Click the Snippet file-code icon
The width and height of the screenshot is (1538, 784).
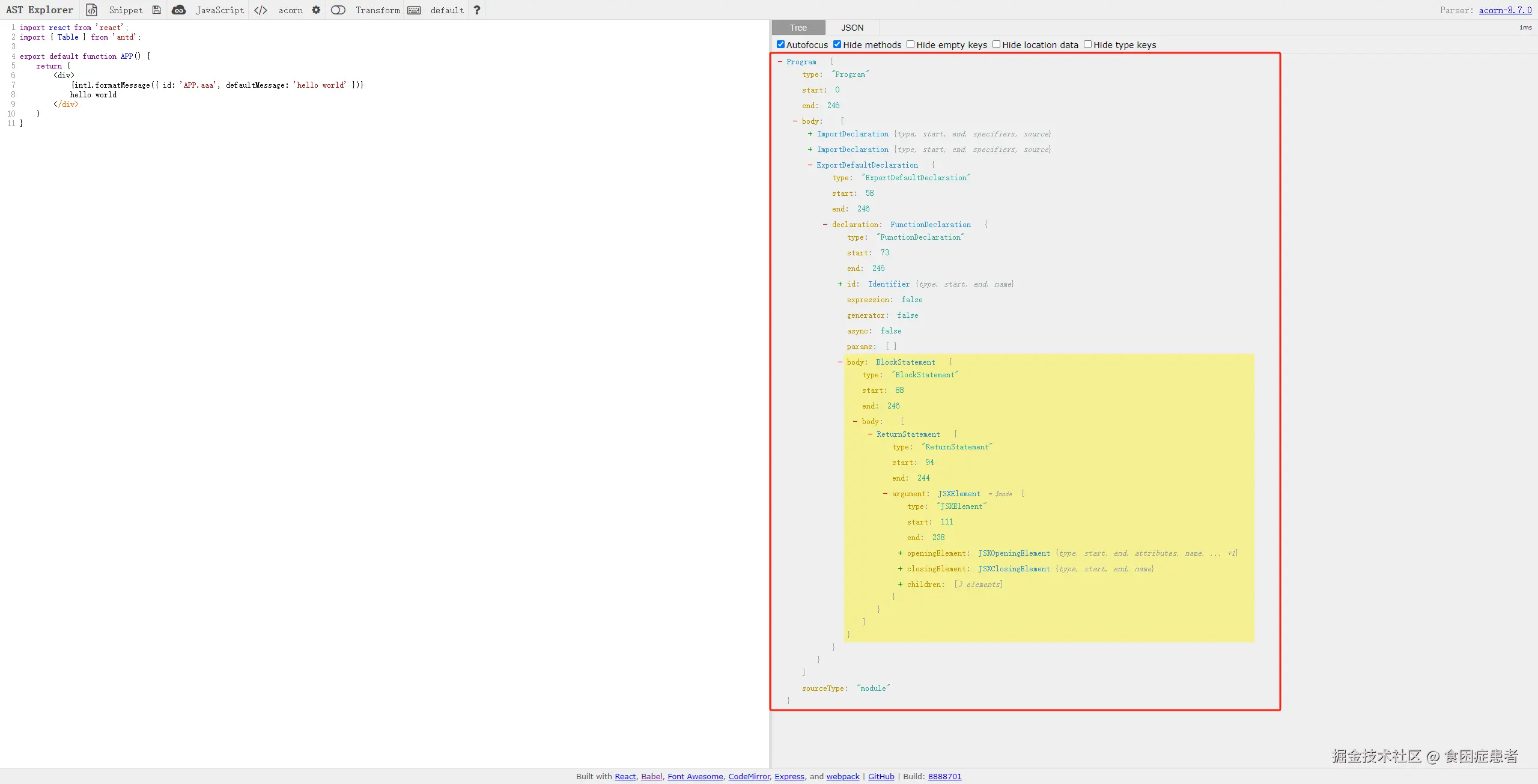pyautogui.click(x=91, y=10)
